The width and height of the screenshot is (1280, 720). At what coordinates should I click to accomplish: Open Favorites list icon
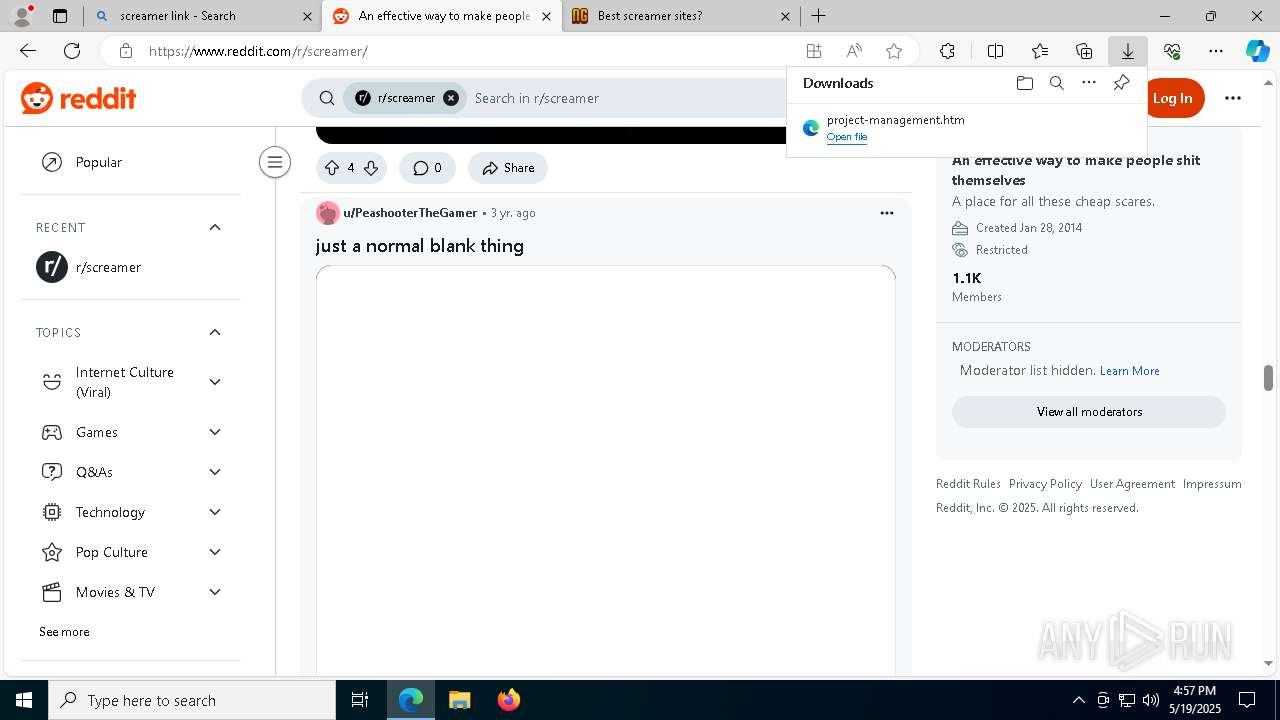1040,51
